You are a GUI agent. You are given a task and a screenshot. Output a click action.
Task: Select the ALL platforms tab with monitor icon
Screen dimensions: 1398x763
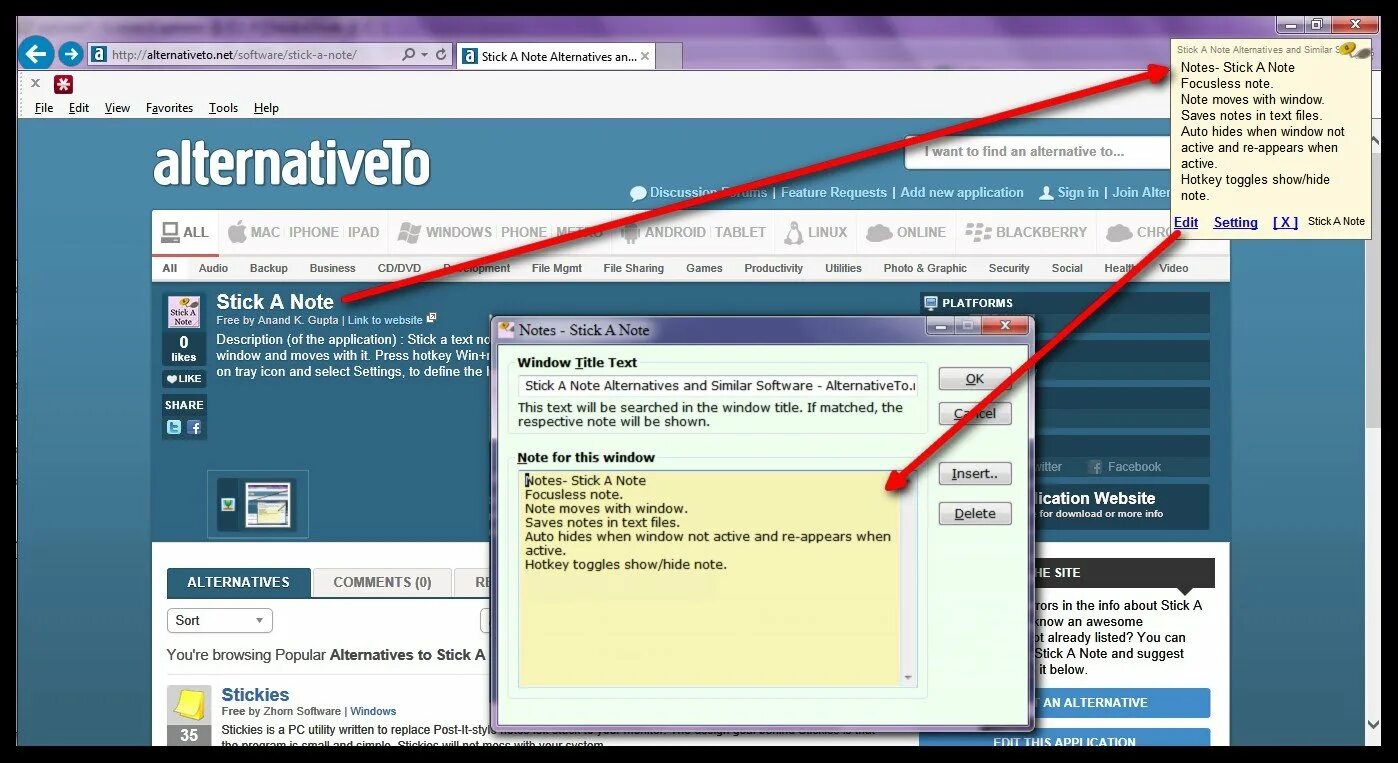tap(185, 232)
